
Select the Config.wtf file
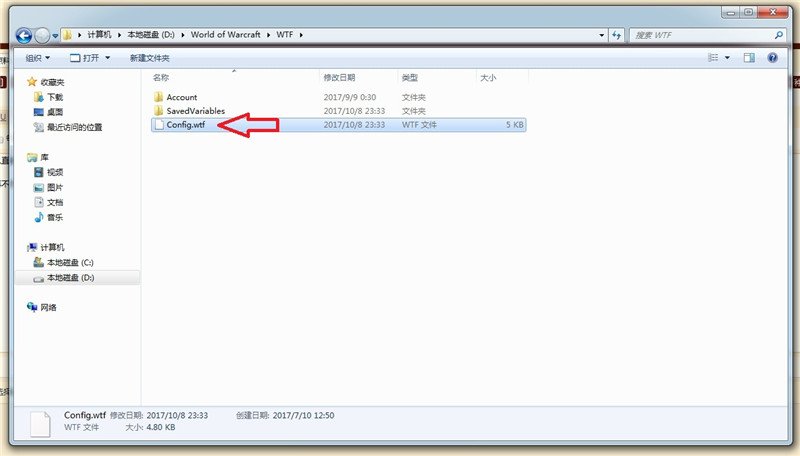[x=185, y=125]
